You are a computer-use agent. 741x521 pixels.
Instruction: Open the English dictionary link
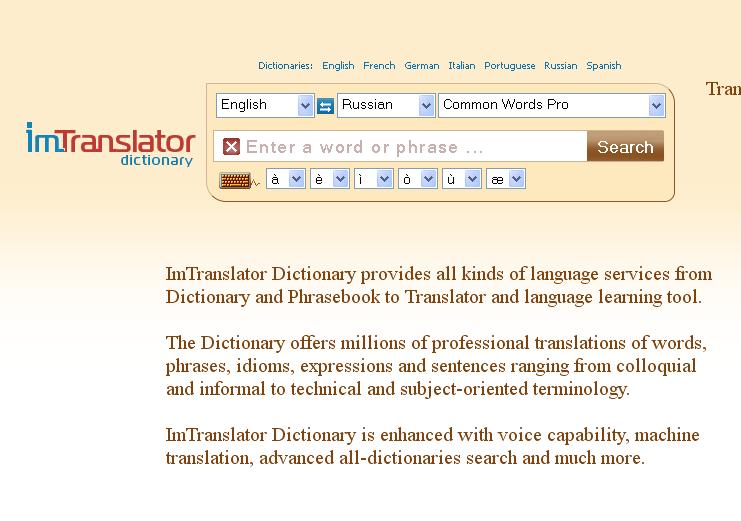(x=338, y=66)
